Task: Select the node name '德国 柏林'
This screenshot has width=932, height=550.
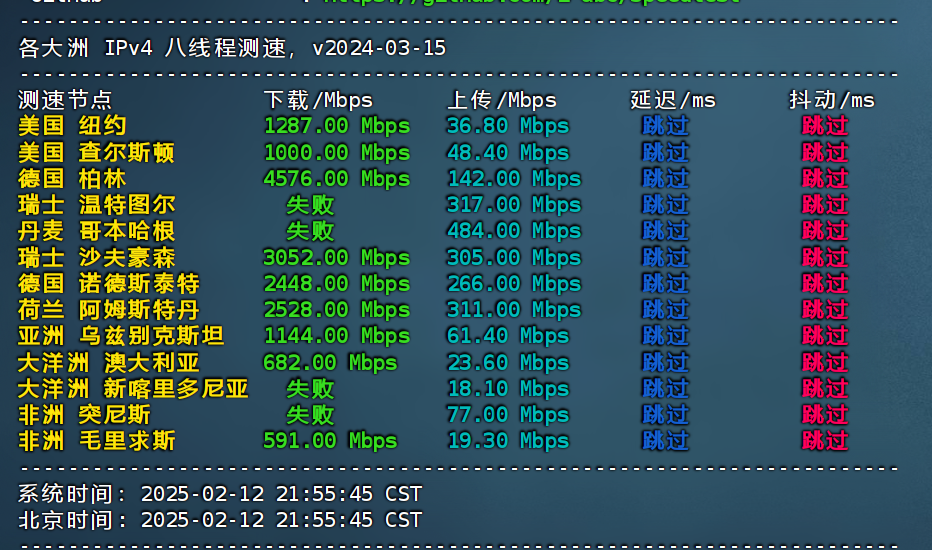Action: (x=72, y=178)
